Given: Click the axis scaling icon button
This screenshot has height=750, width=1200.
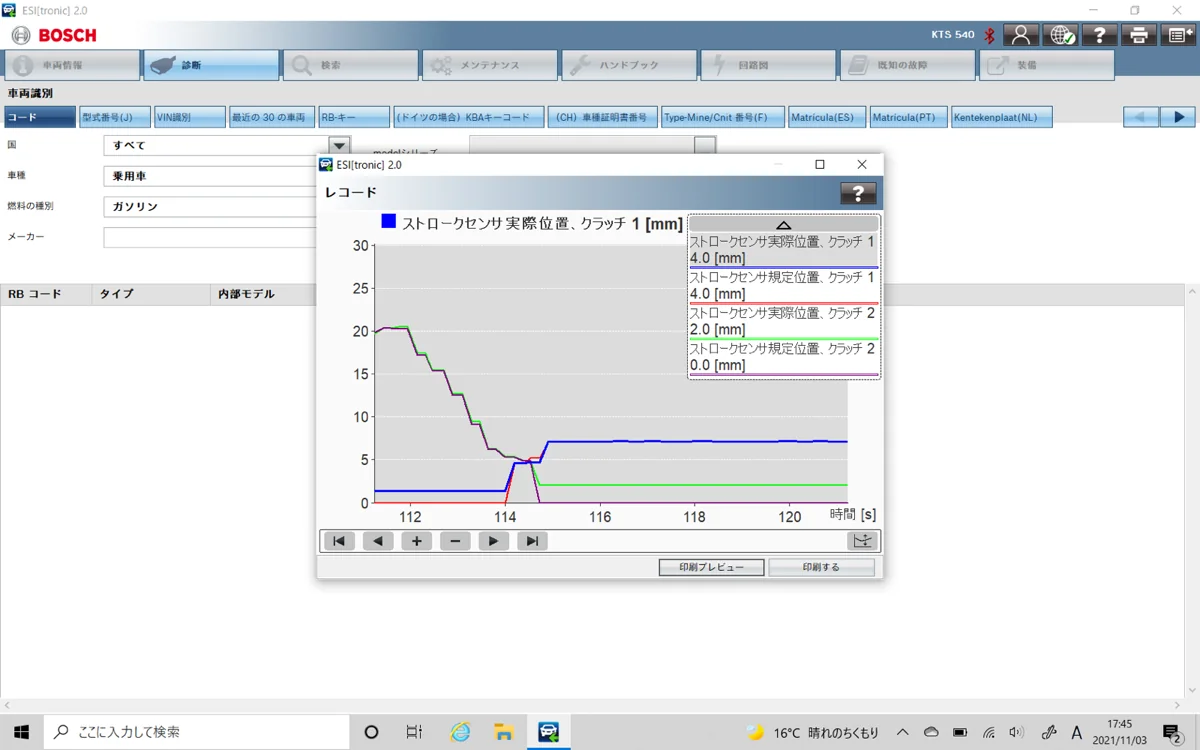Looking at the screenshot, I should pos(862,541).
